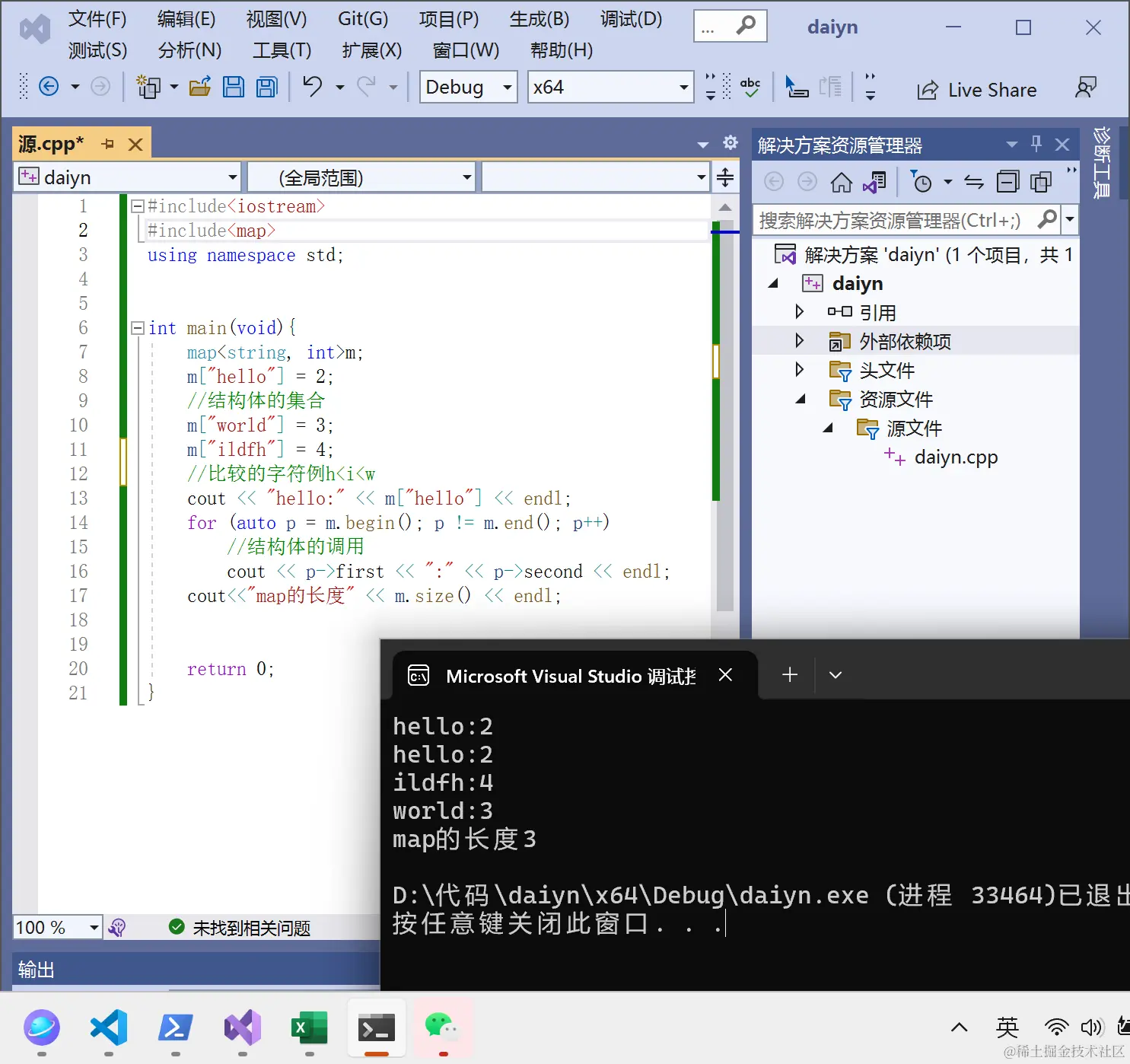
Task: Click the Live Share share icon
Action: (x=928, y=90)
